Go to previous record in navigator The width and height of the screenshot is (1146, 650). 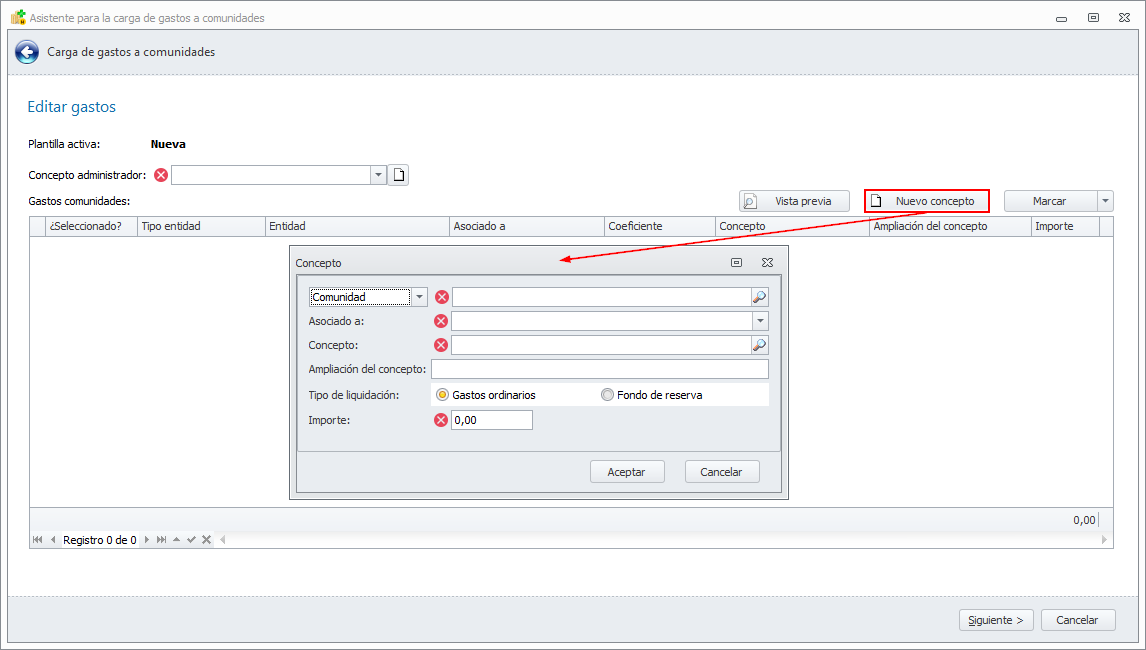53,540
